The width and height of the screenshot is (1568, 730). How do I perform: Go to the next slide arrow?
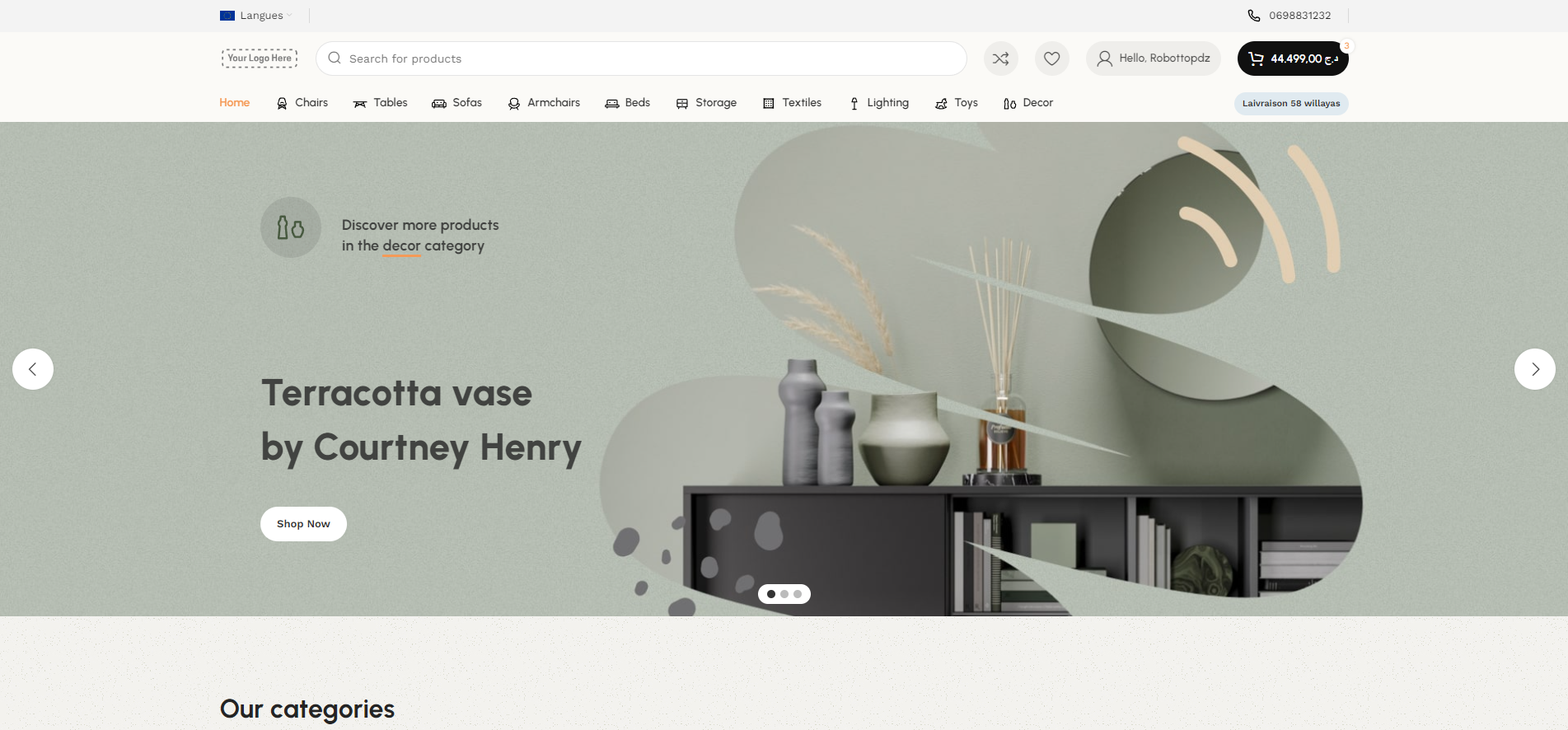pyautogui.click(x=1534, y=369)
